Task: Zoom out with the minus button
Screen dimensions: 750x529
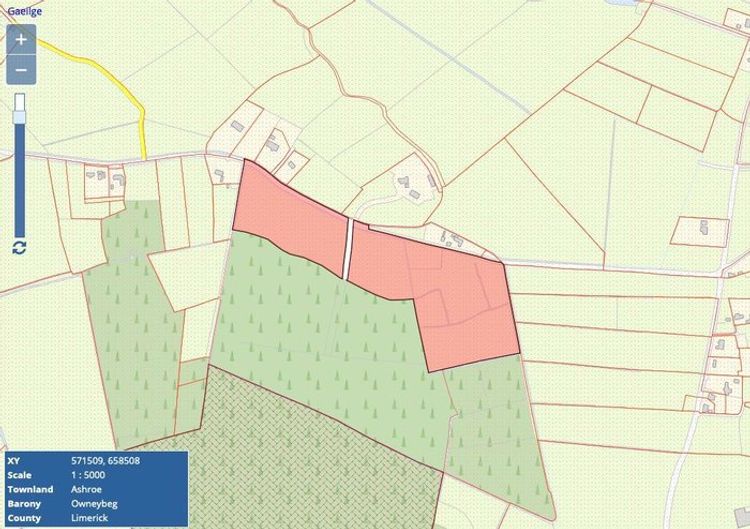Action: point(21,70)
